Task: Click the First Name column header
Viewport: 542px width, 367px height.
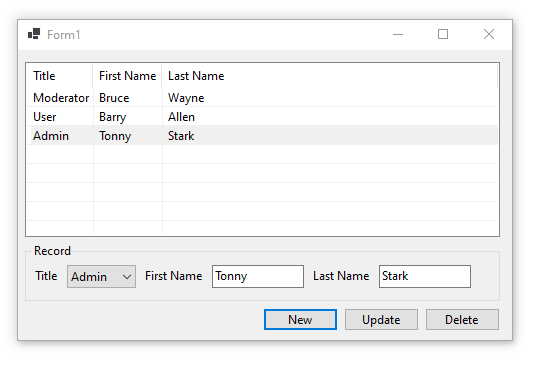Action: pos(127,76)
